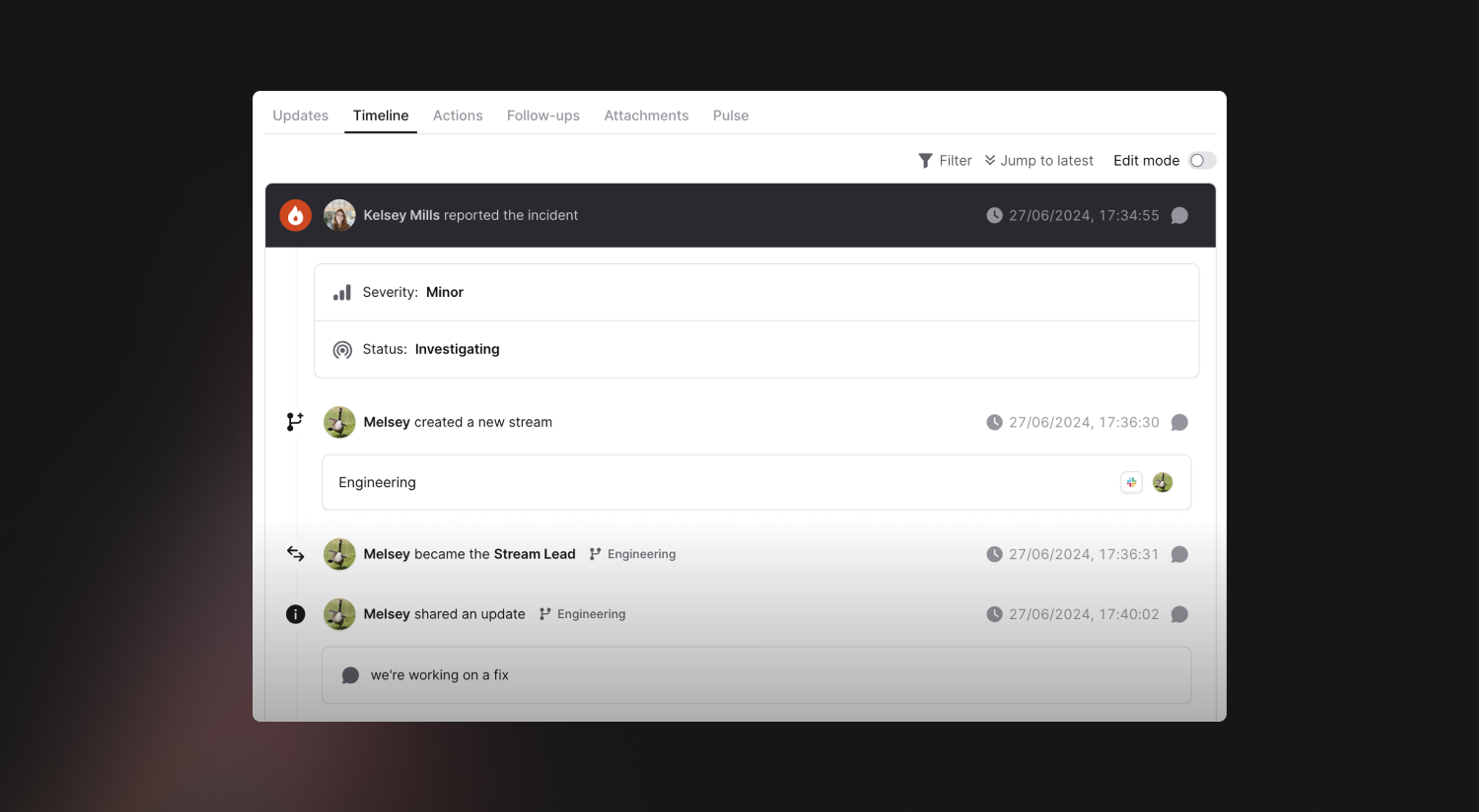Click the info icon beside shared update
1479x812 pixels.
(x=295, y=614)
